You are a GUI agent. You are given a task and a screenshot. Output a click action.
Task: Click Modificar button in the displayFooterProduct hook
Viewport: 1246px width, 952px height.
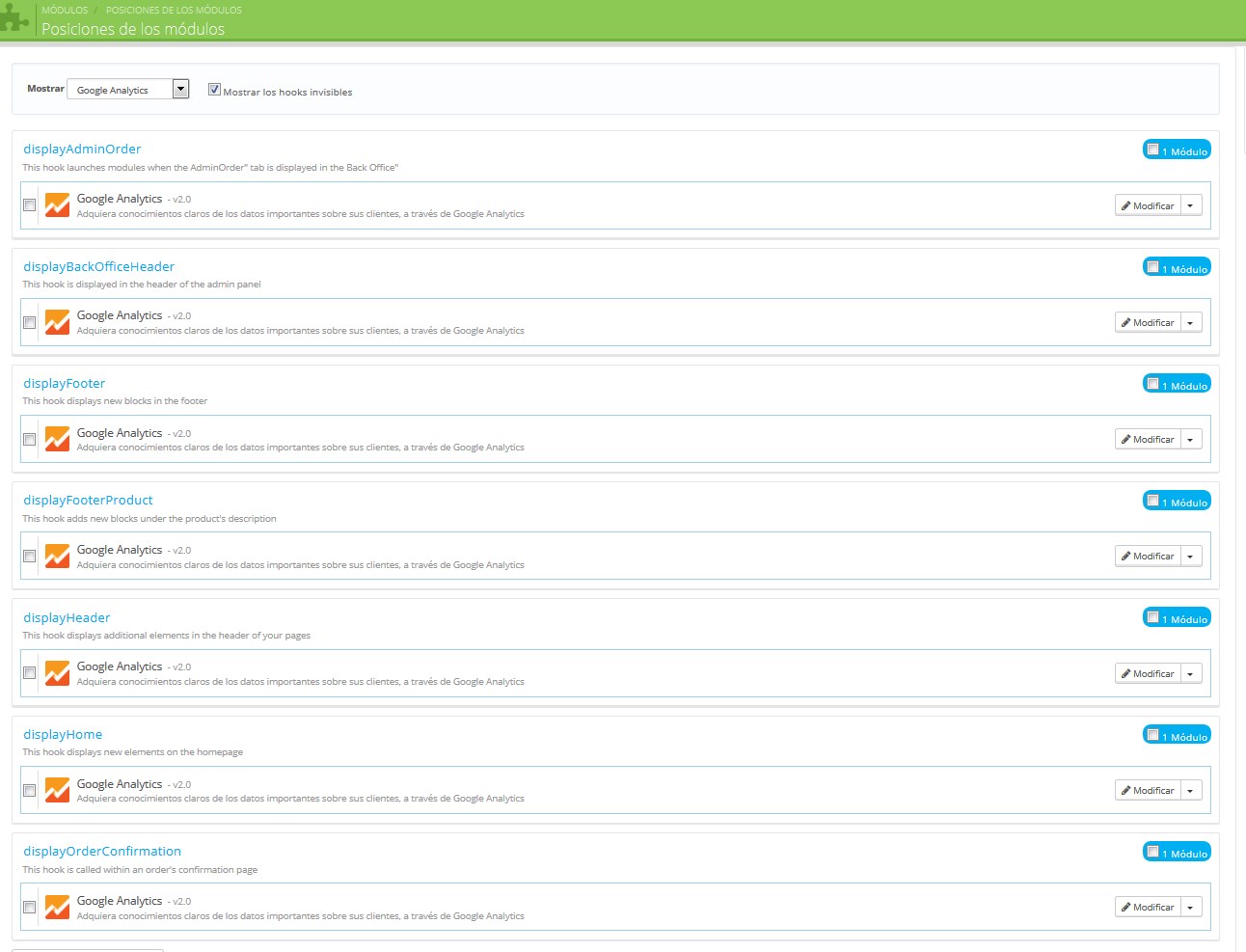click(1148, 557)
